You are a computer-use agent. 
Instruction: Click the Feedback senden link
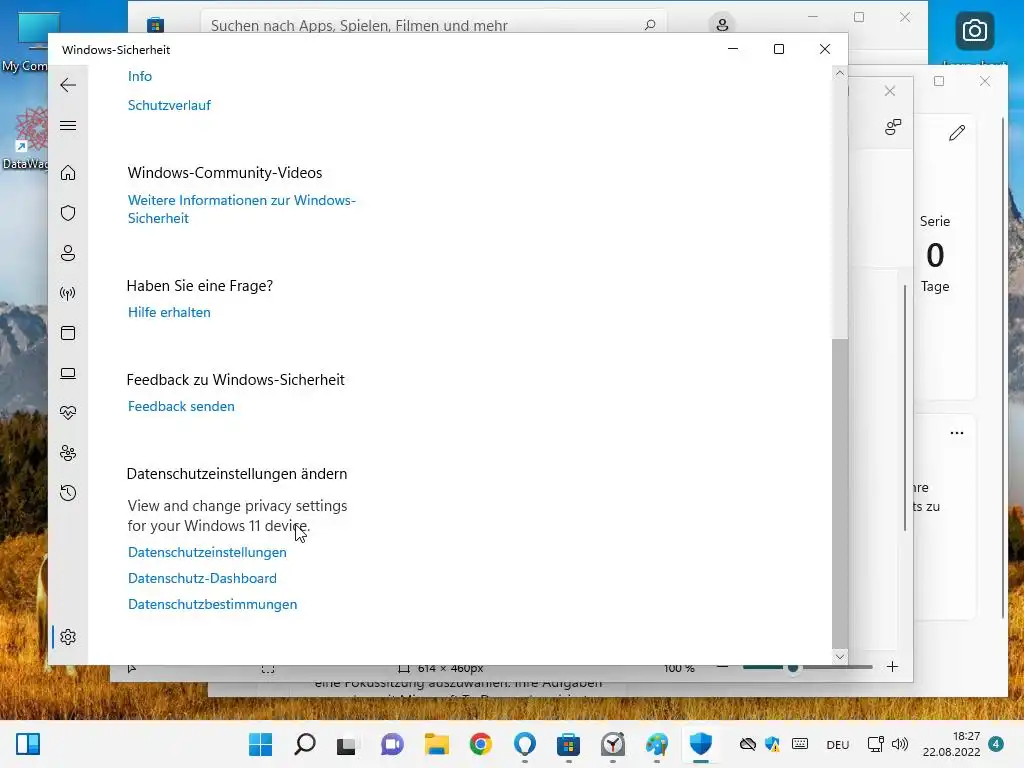click(181, 406)
